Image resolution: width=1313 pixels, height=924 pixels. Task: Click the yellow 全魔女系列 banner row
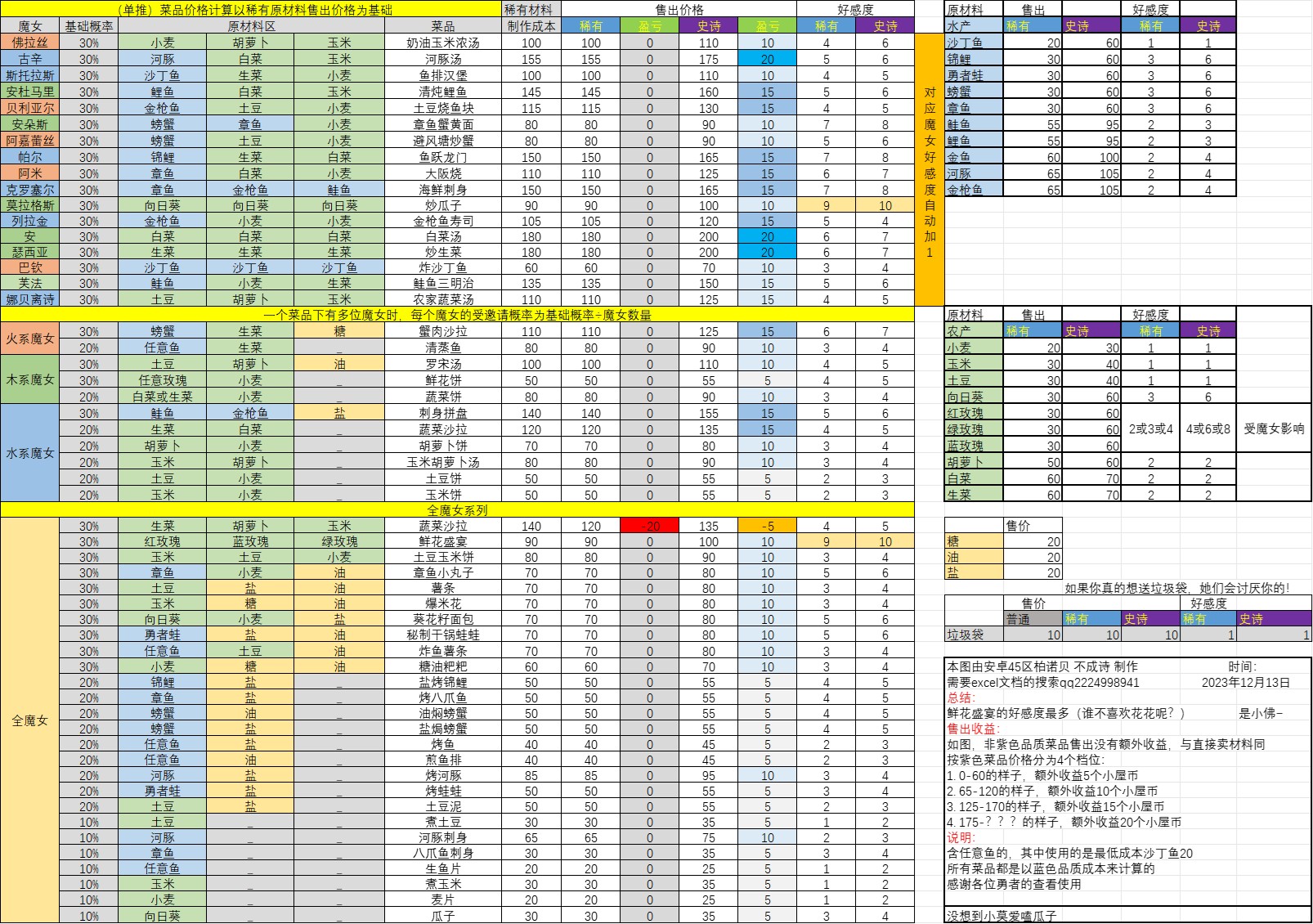pyautogui.click(x=456, y=510)
